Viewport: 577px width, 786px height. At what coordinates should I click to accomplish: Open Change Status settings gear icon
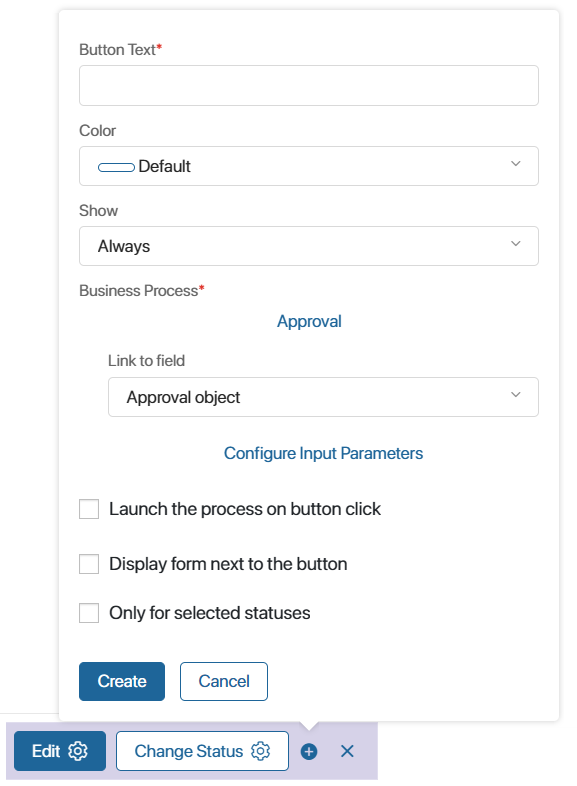261,751
